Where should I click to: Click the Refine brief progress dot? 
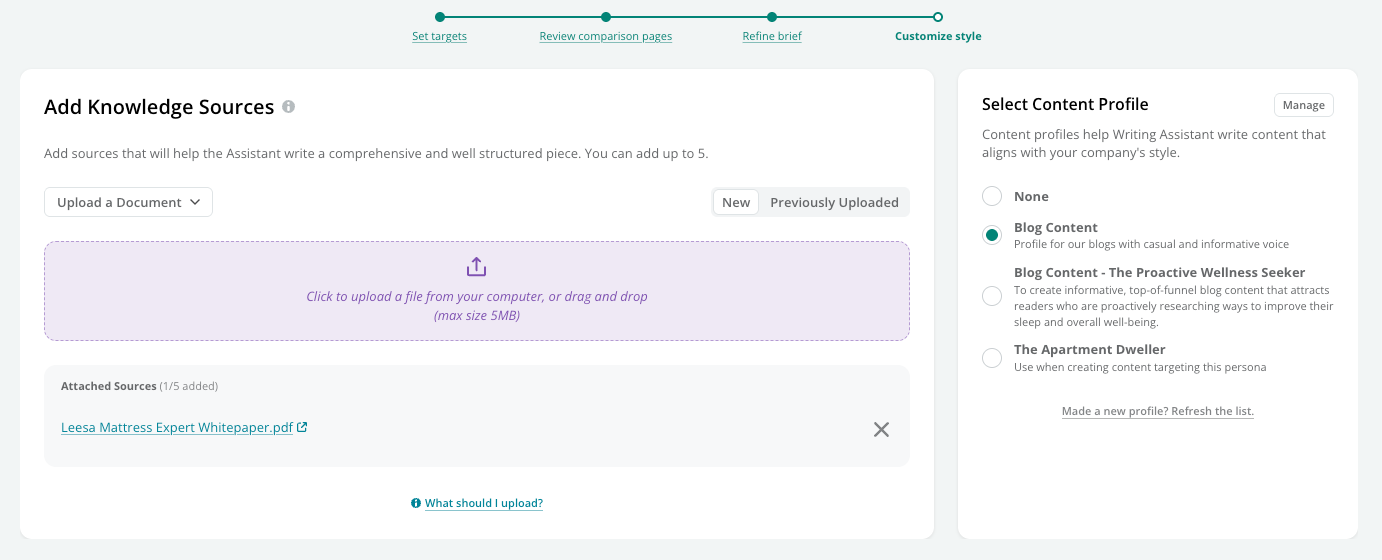tap(772, 16)
